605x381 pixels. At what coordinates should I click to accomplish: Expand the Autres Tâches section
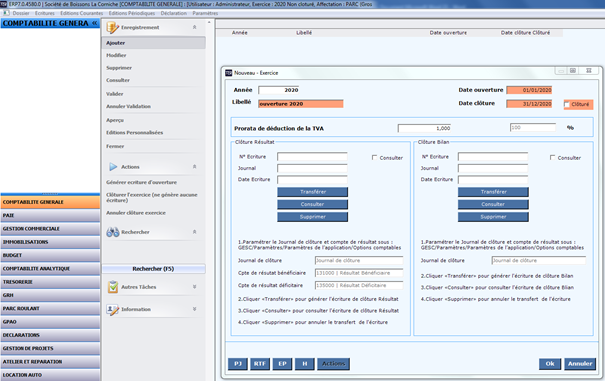pyautogui.click(x=194, y=287)
